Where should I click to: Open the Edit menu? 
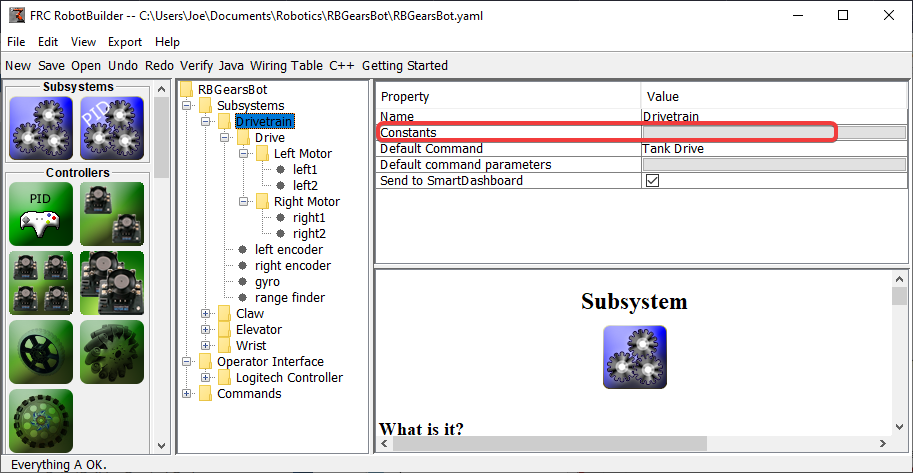click(x=48, y=42)
